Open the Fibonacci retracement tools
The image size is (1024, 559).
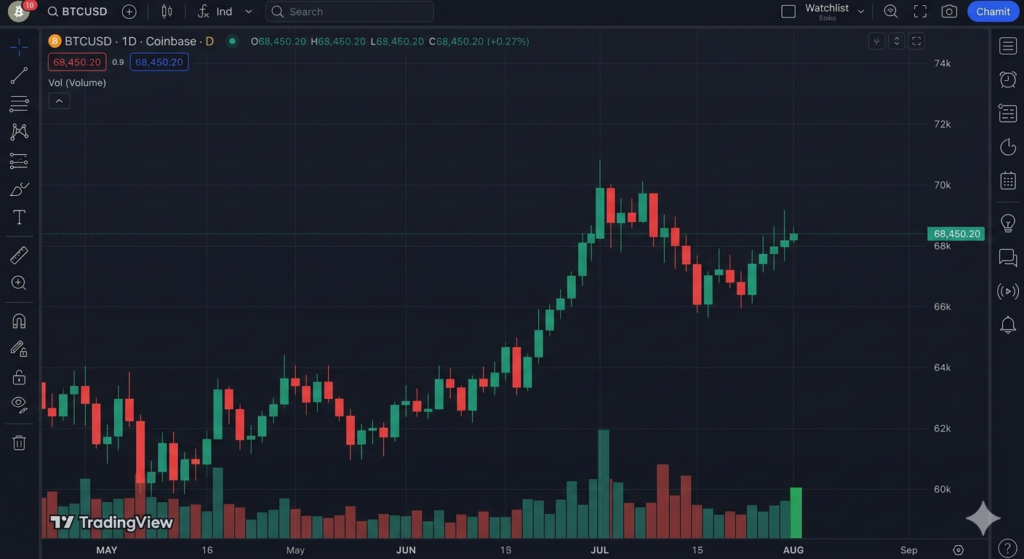point(19,103)
